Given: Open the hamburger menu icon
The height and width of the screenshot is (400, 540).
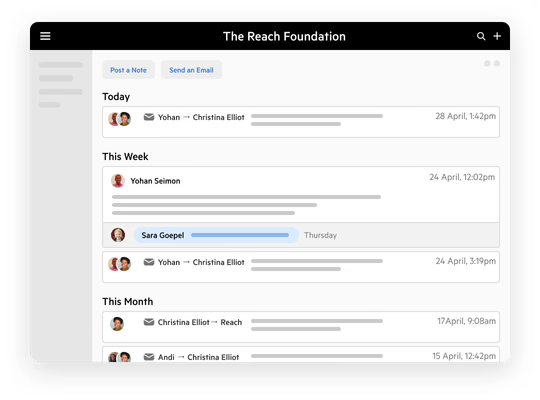Looking at the screenshot, I should click(x=45, y=36).
